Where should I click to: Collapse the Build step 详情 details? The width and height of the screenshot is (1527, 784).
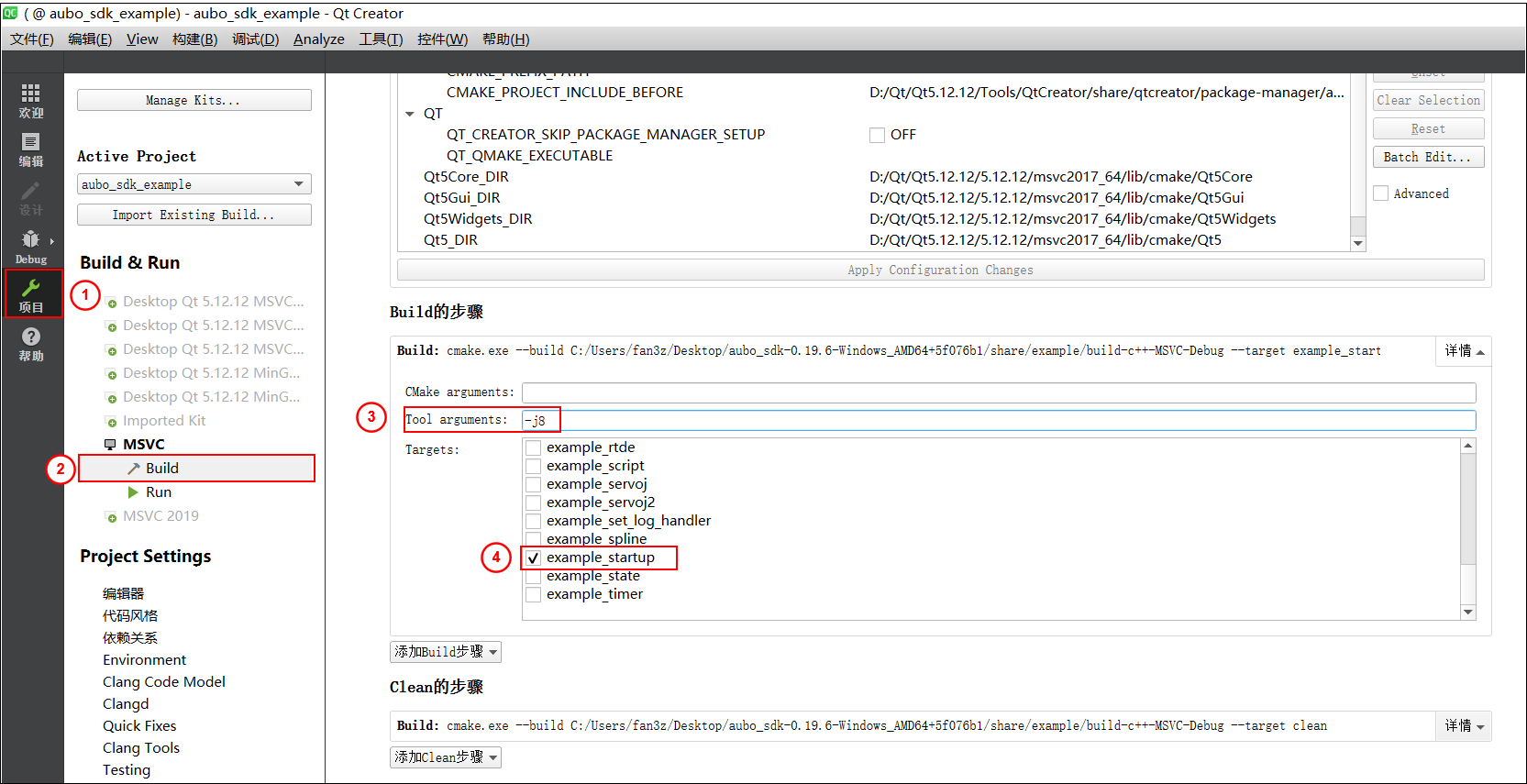tap(1464, 351)
